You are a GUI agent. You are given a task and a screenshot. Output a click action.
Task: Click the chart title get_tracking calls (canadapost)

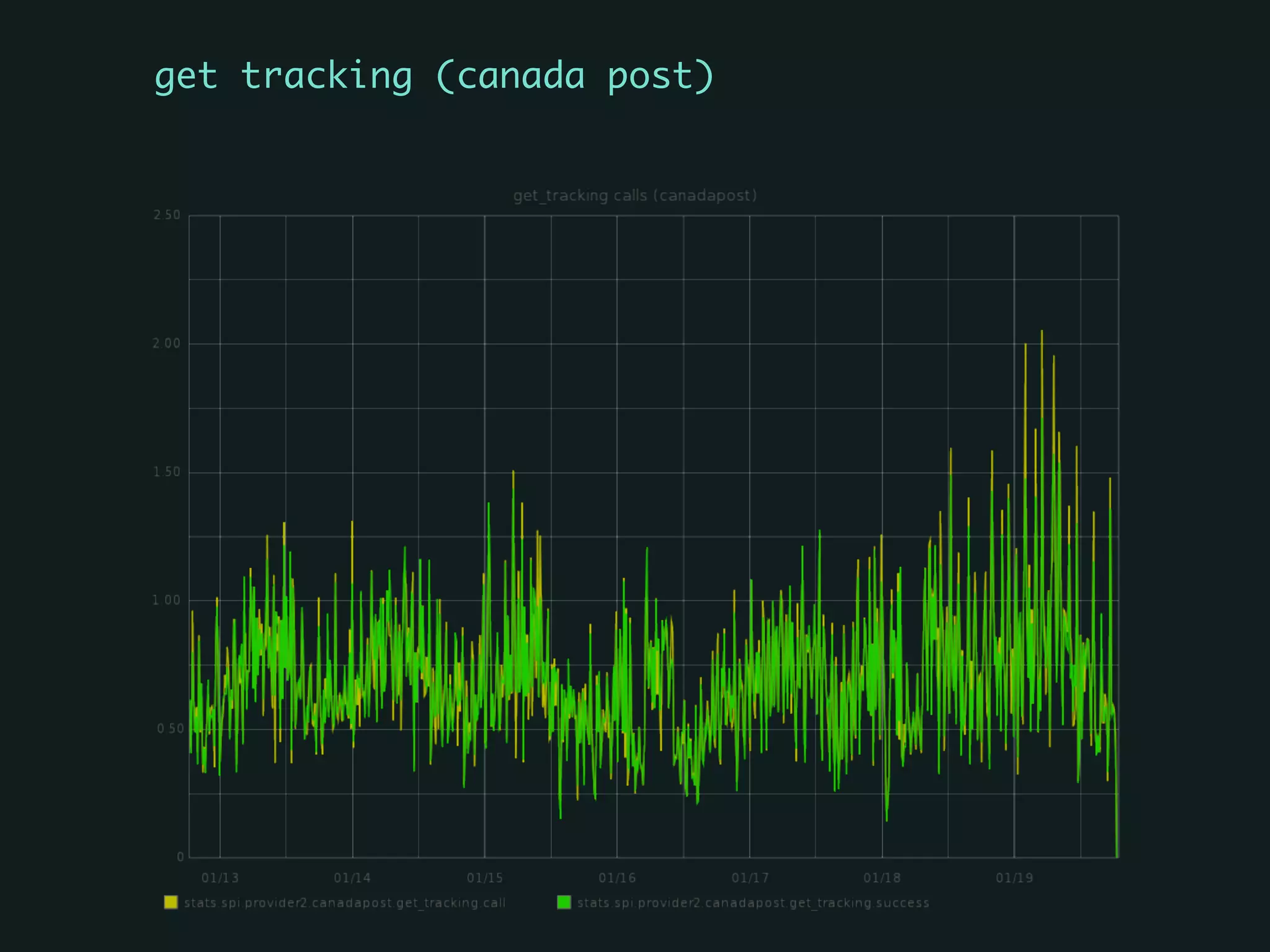point(635,196)
